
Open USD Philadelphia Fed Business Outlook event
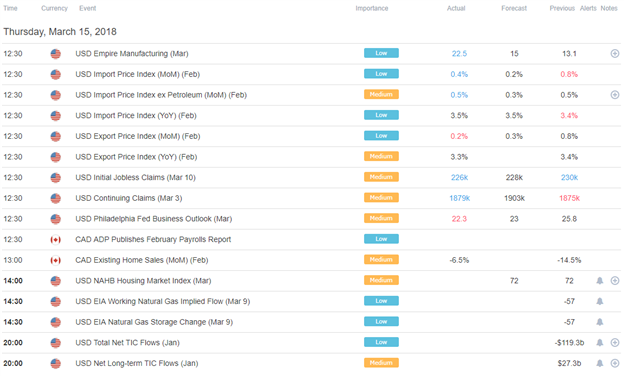pyautogui.click(x=154, y=219)
